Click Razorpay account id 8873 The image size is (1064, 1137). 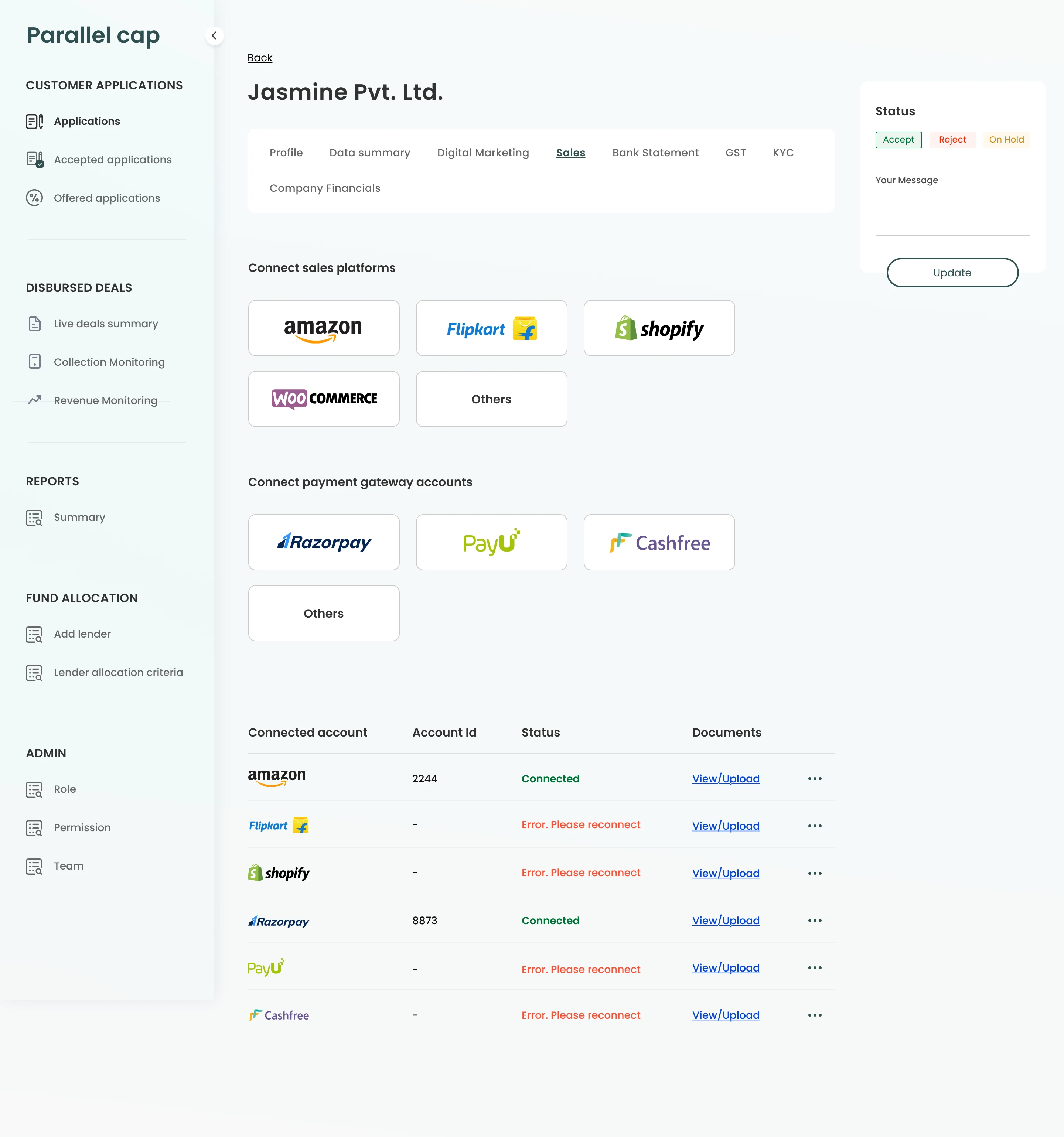tap(424, 921)
